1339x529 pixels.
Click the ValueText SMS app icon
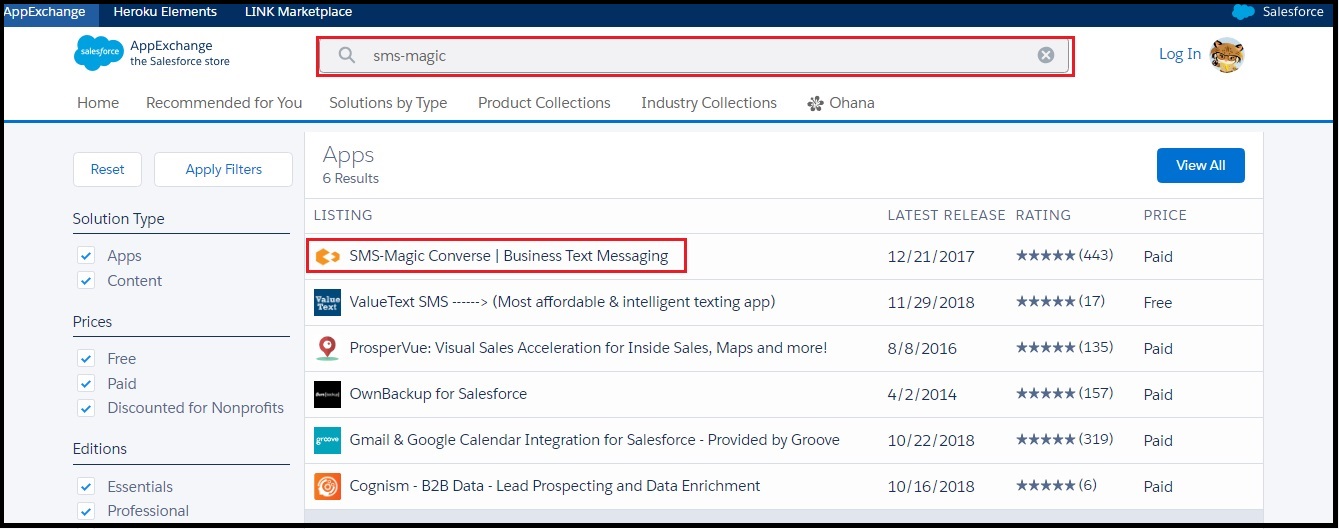(327, 302)
